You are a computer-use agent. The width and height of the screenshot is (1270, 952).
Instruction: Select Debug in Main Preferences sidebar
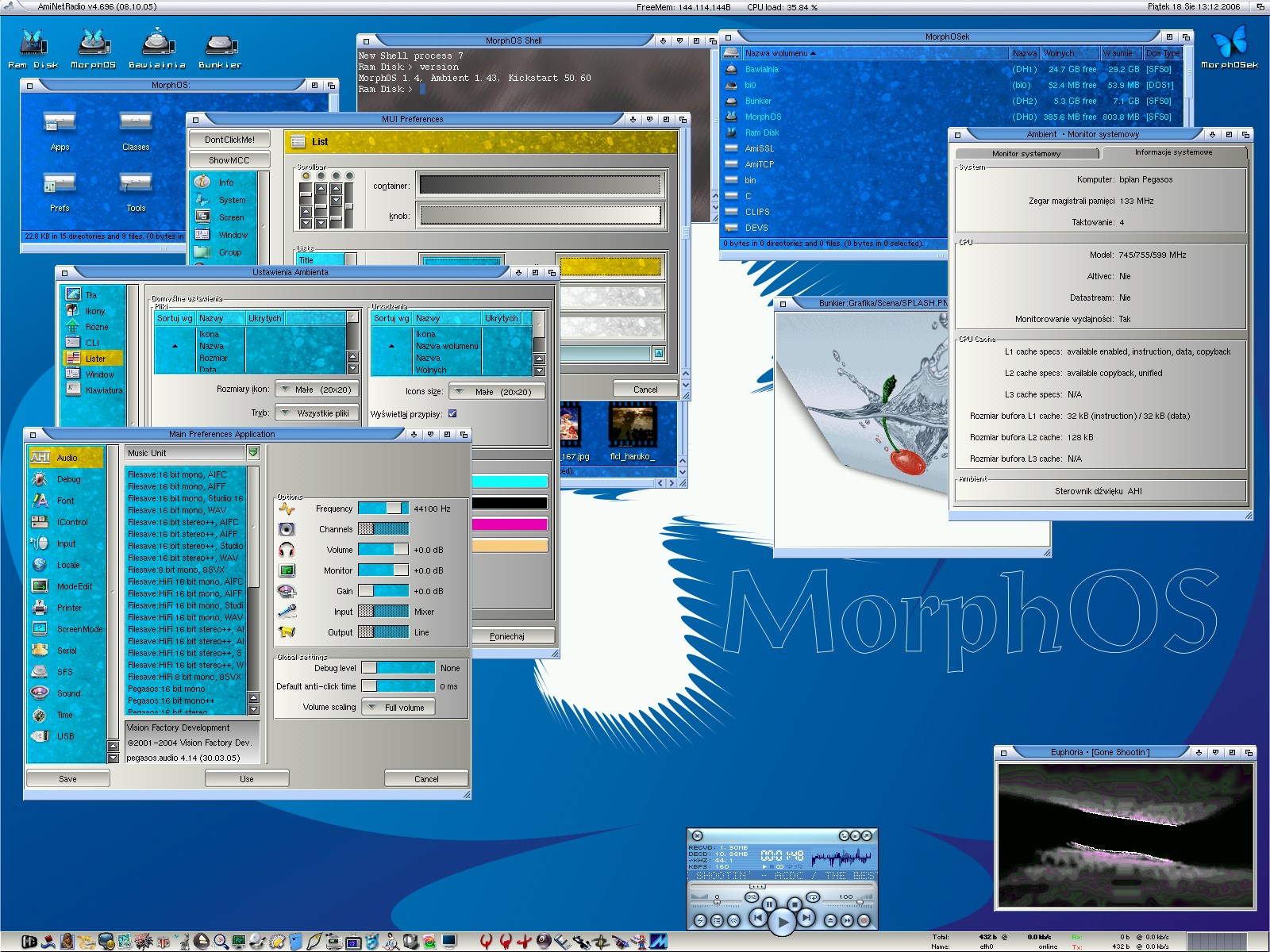(67, 479)
